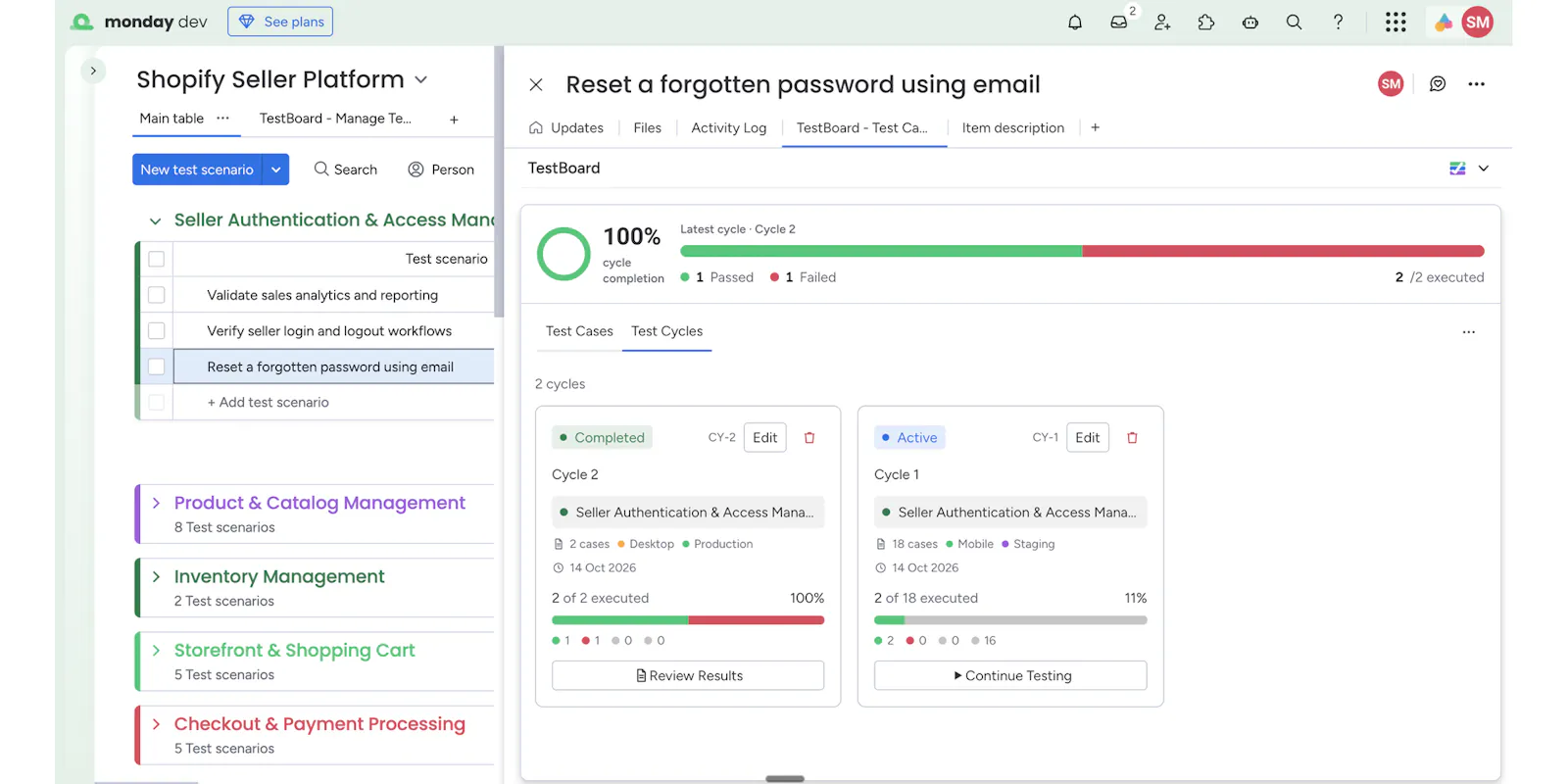
Task: Open the item's three-dot menu
Action: tap(1477, 84)
